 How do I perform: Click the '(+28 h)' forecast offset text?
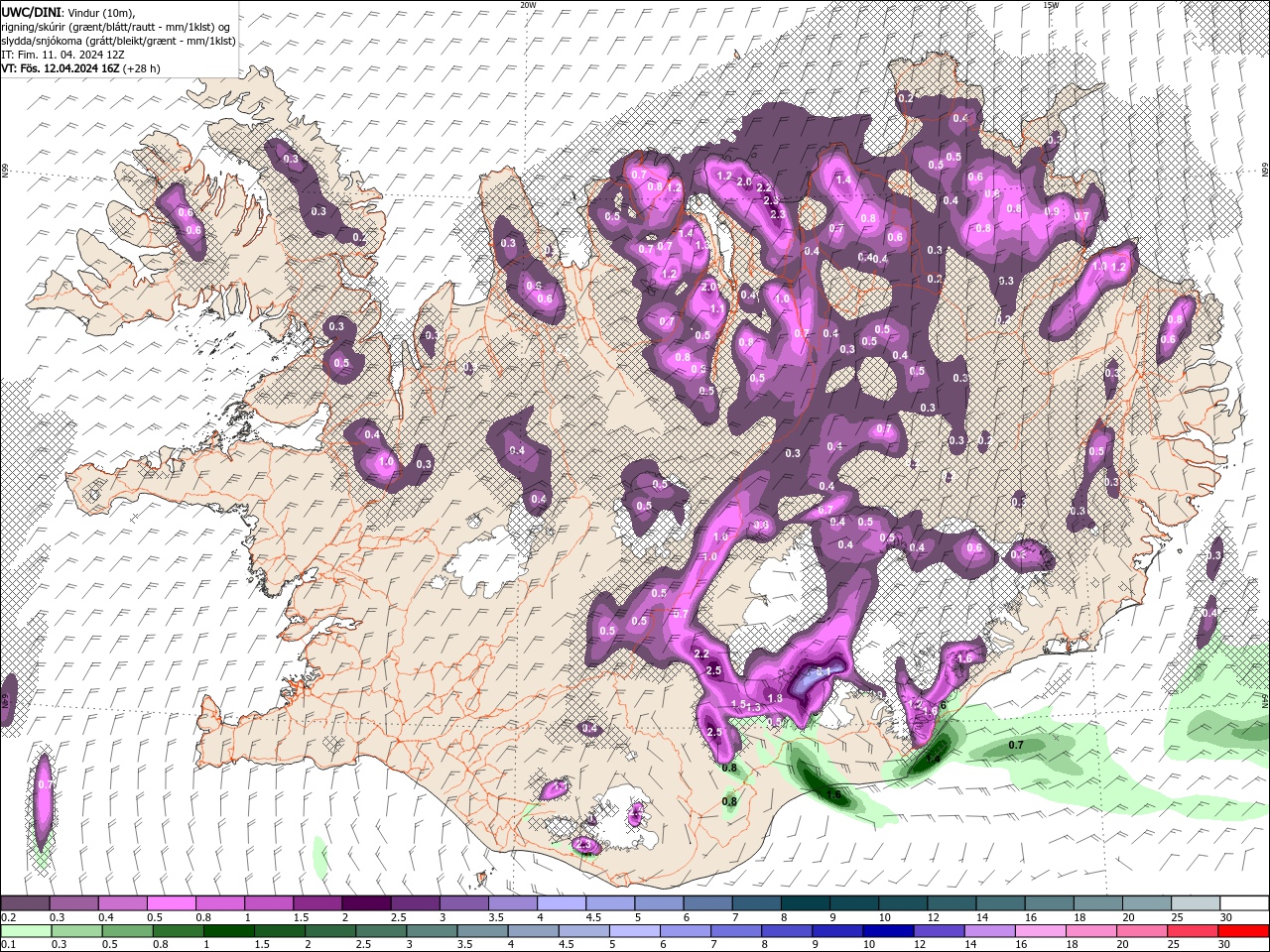[142, 68]
